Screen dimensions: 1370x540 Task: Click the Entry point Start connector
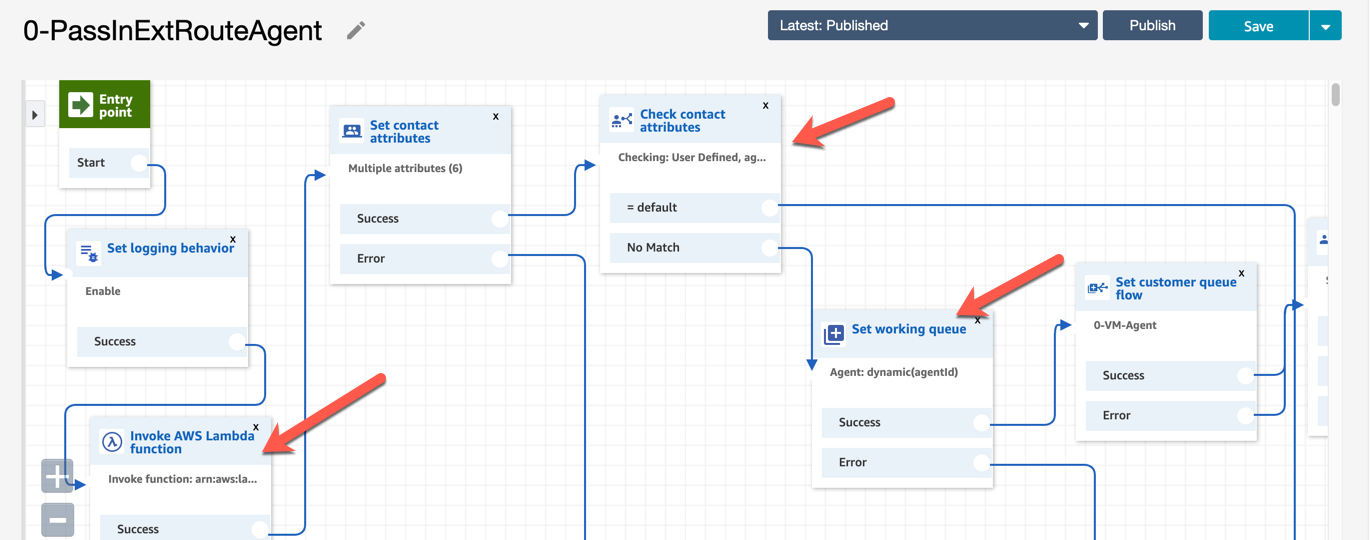139,163
